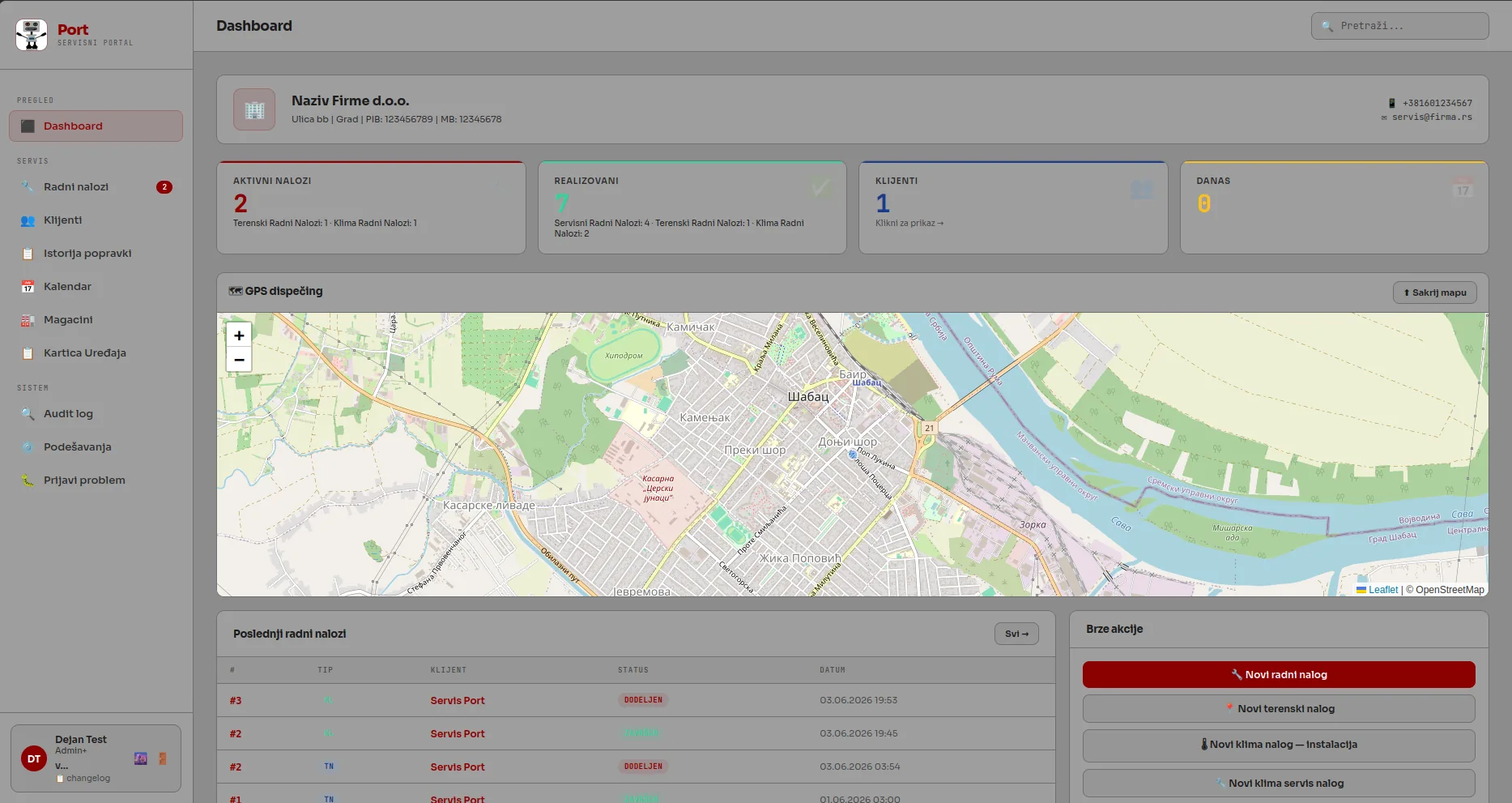Click the STATUS column header
1512x803 pixels.
(x=633, y=670)
